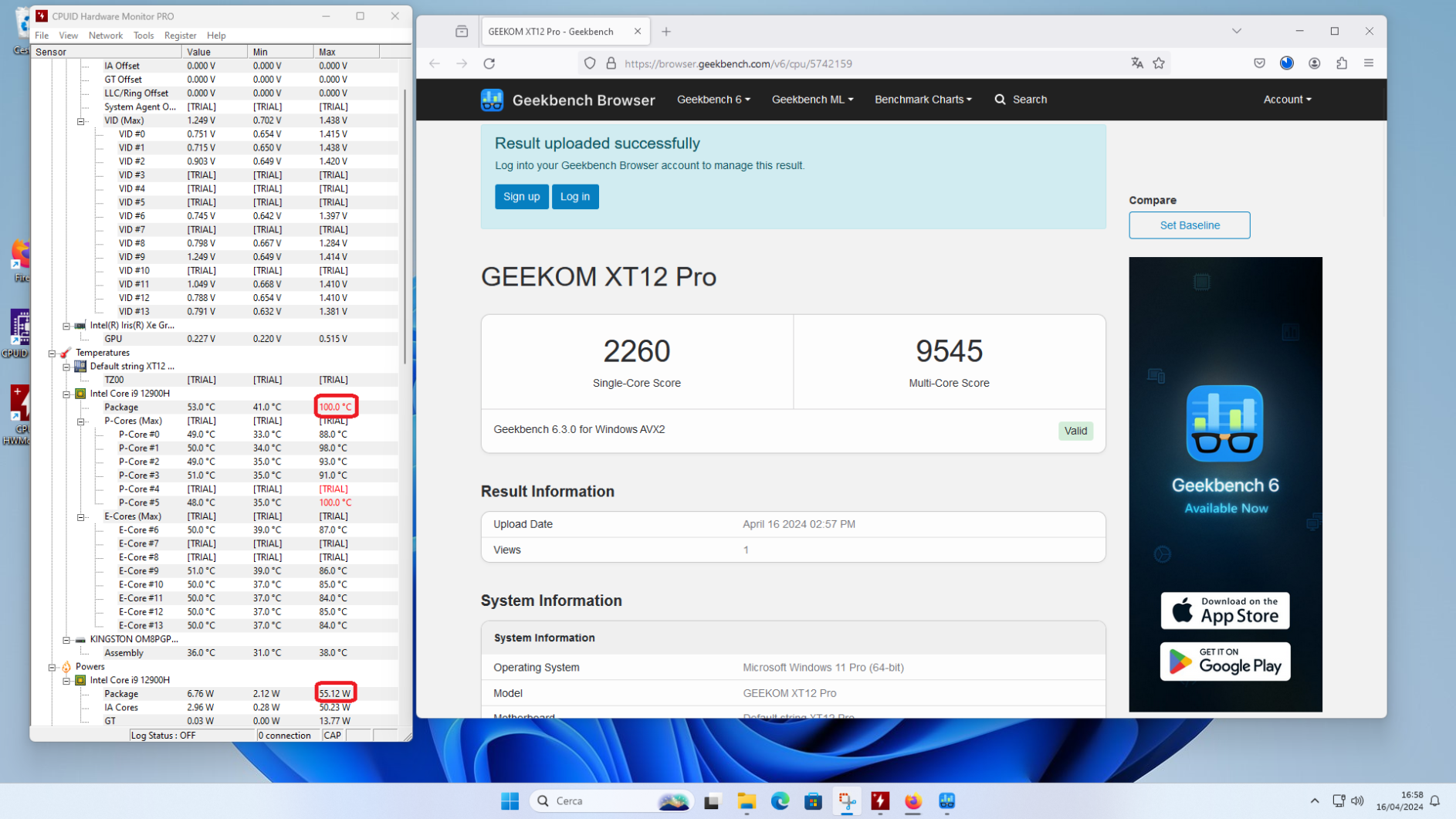Collapse the KINGSTON OM8PGP node
This screenshot has width=1456, height=819.
(x=66, y=640)
